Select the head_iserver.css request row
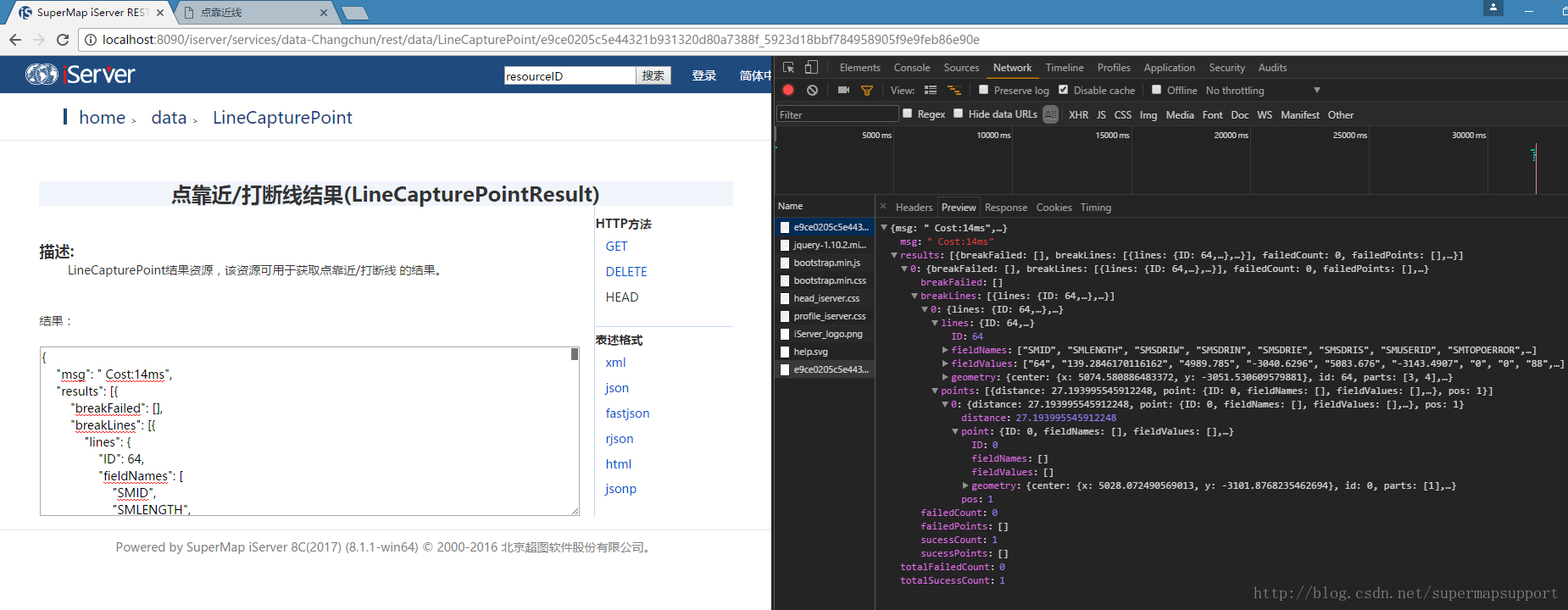This screenshot has width=1568, height=610. [825, 298]
